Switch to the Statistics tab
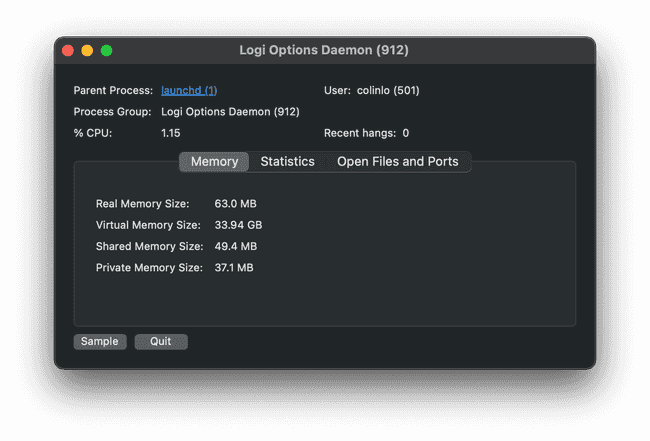 pos(287,162)
